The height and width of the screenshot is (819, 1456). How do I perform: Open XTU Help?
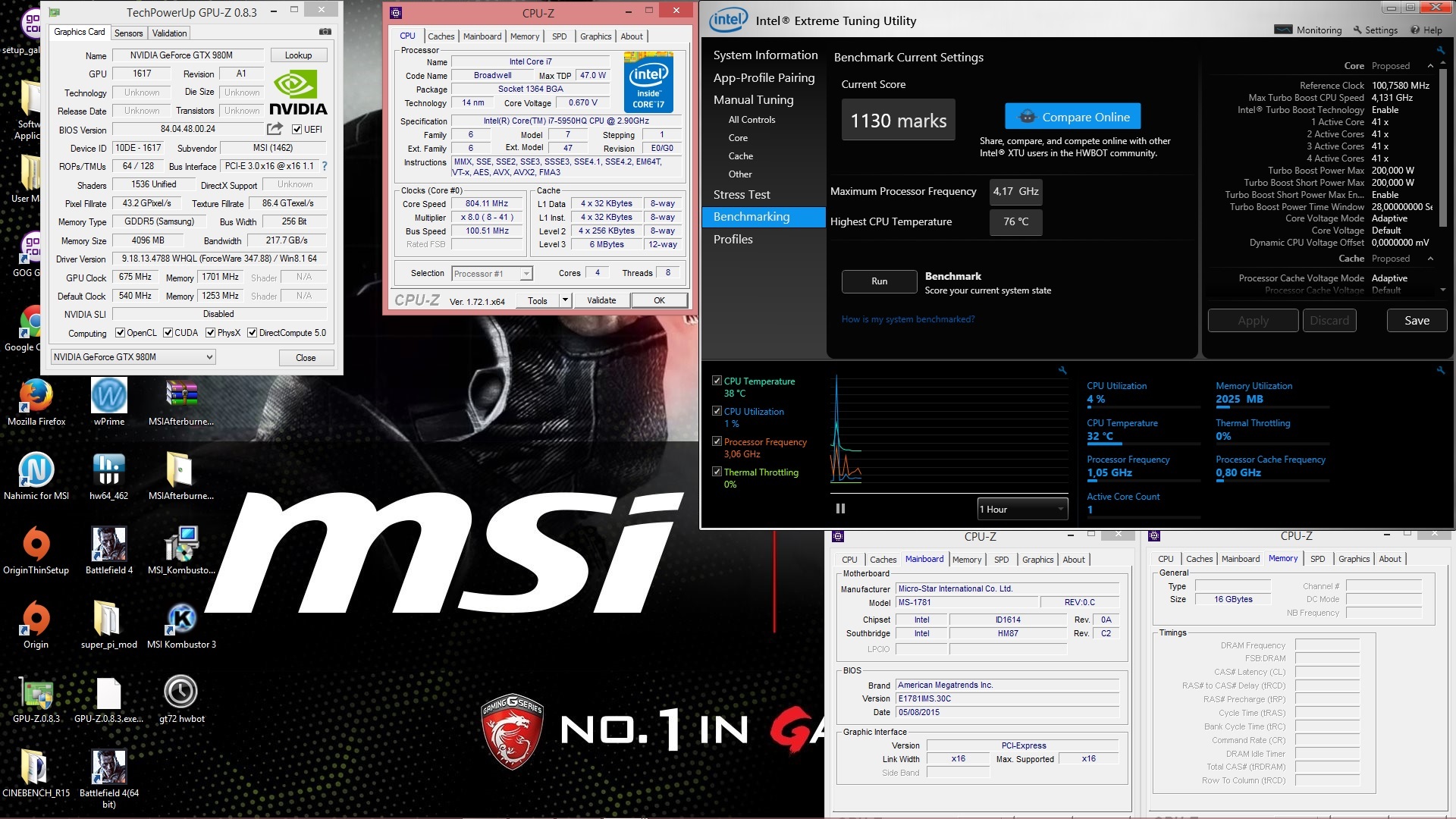coord(1426,30)
